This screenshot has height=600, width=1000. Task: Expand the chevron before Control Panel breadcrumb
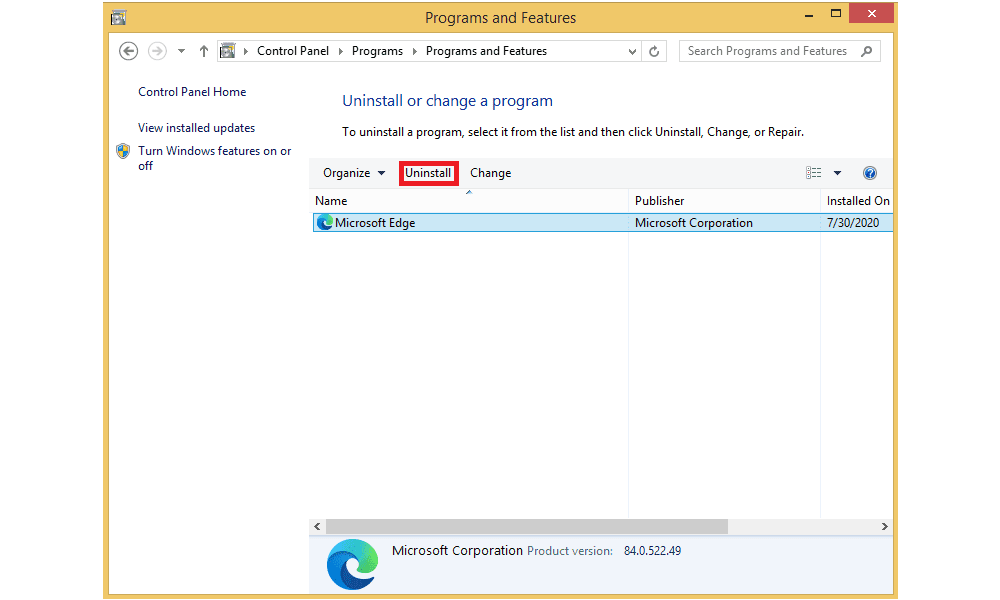246,51
